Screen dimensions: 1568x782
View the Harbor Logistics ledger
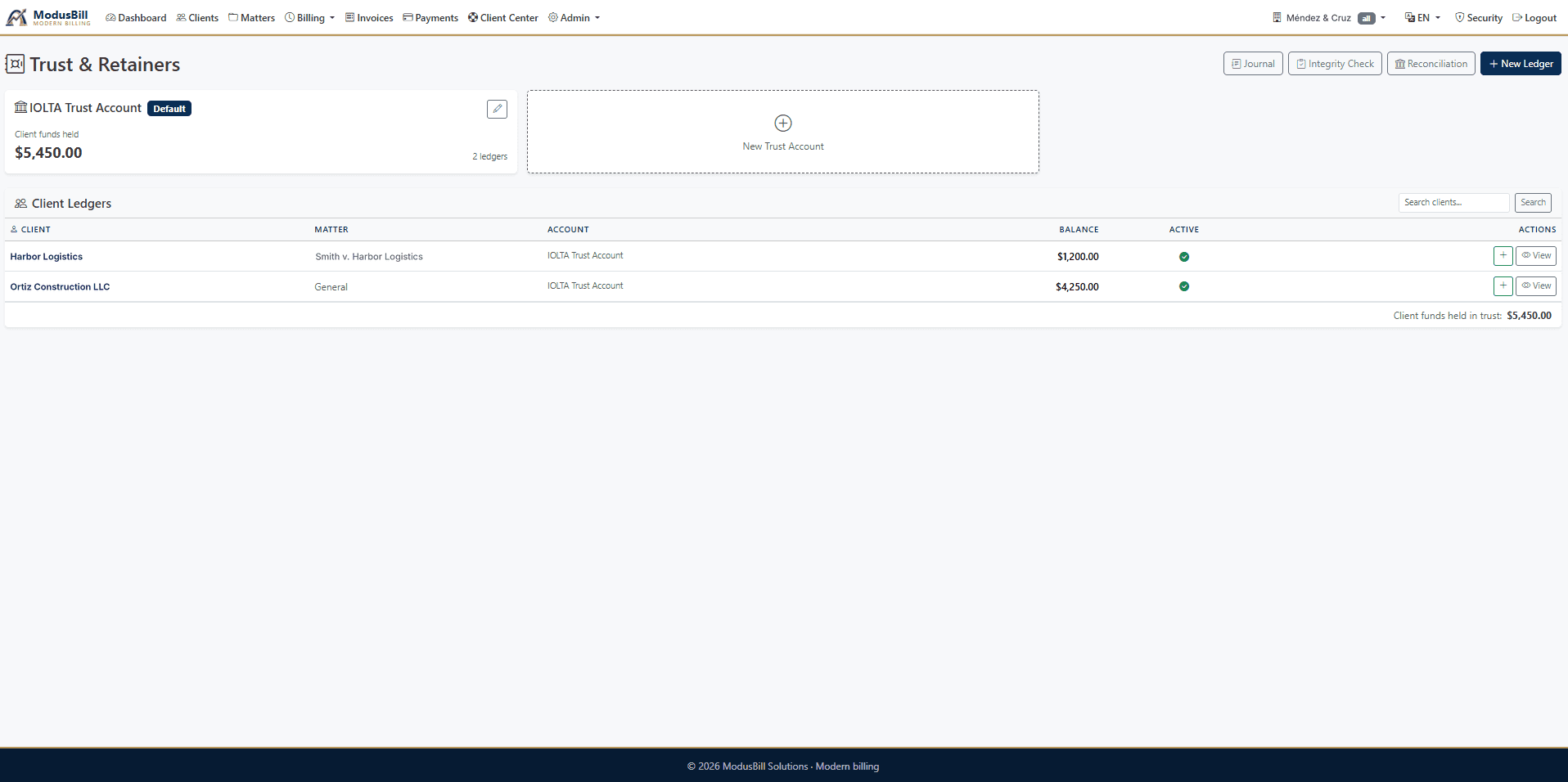[1536, 256]
